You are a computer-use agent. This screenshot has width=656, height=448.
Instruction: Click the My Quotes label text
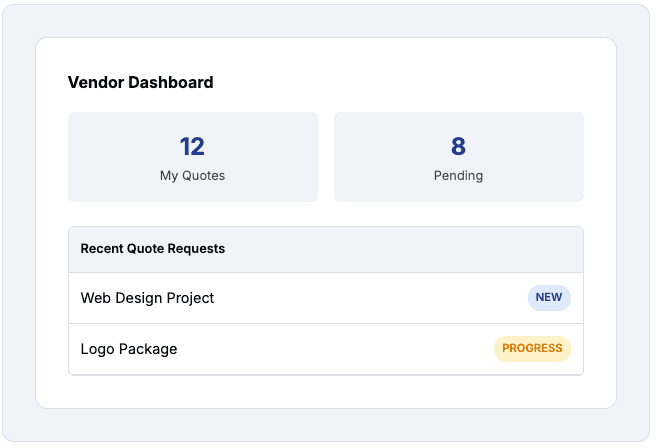pos(192,176)
